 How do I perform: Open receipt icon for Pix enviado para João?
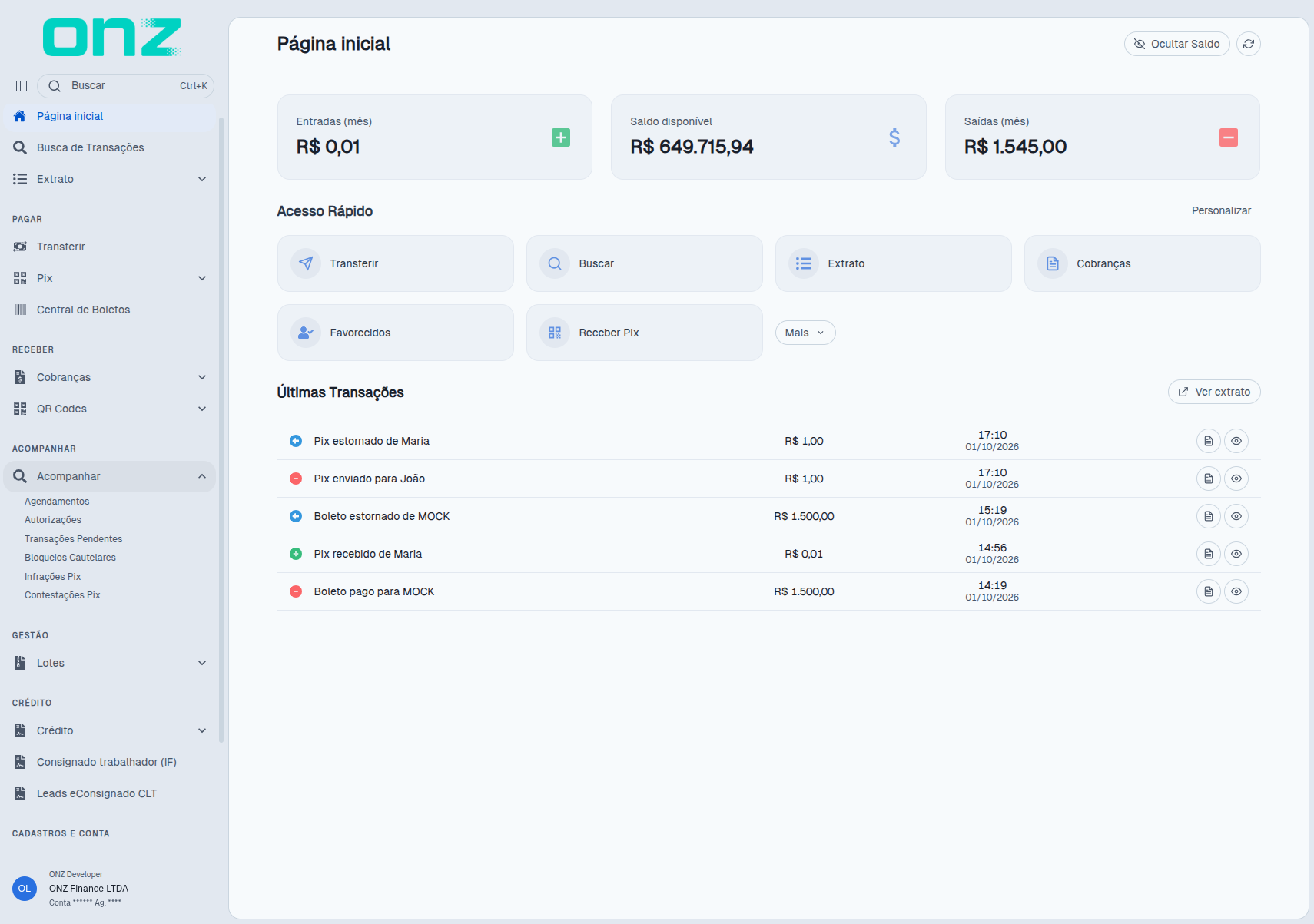coord(1209,479)
